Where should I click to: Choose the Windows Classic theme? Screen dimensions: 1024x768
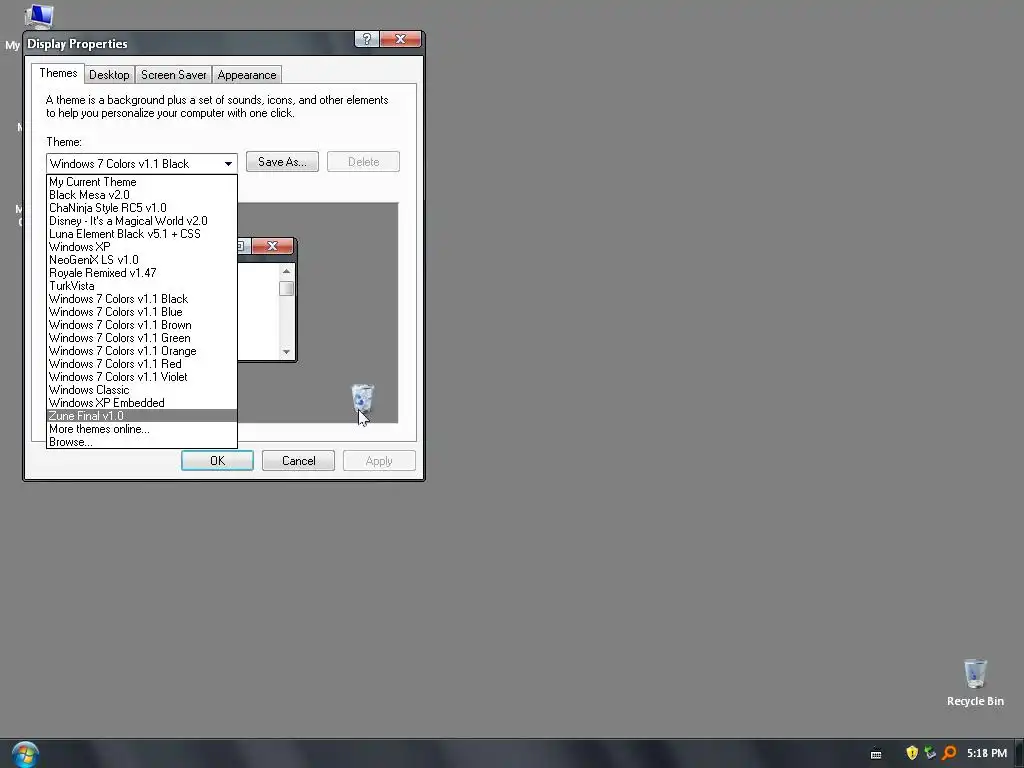(142, 390)
